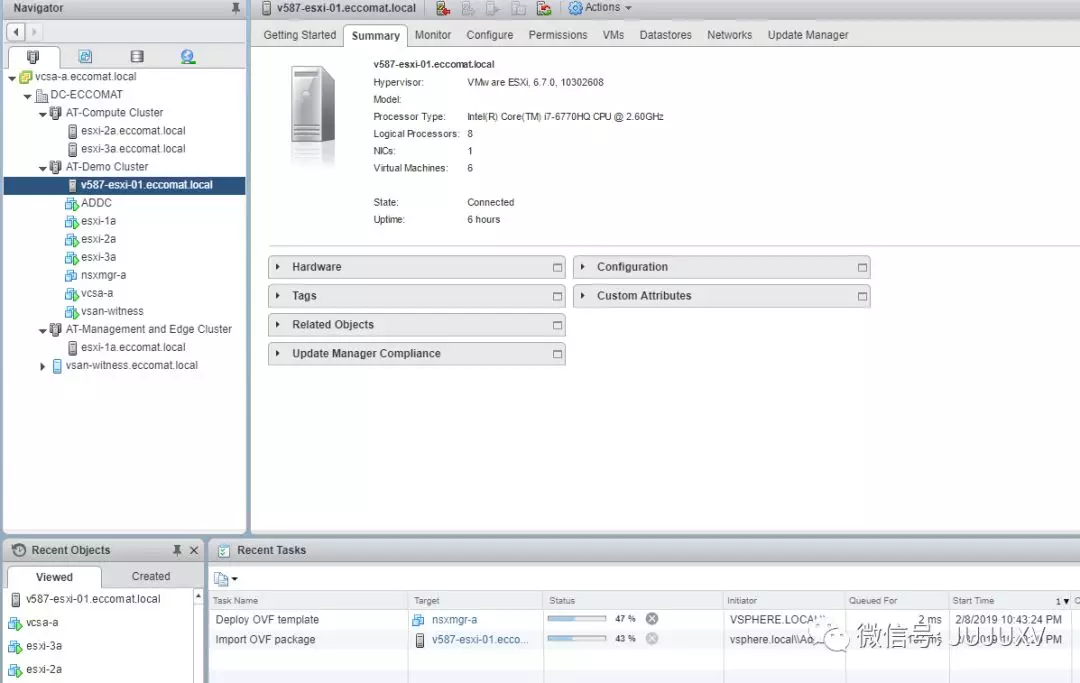Open nsxmgr-a target link in tasks
1080x683 pixels.
pyautogui.click(x=454, y=620)
